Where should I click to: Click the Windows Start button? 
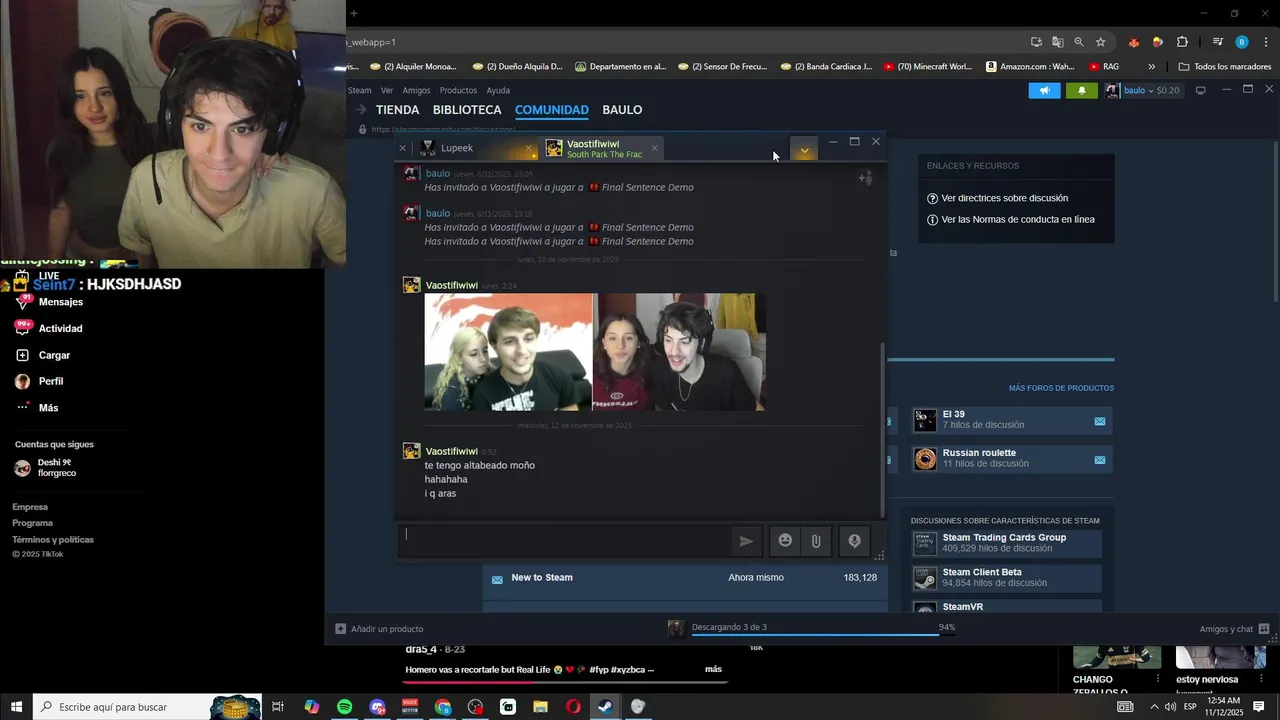click(x=16, y=707)
